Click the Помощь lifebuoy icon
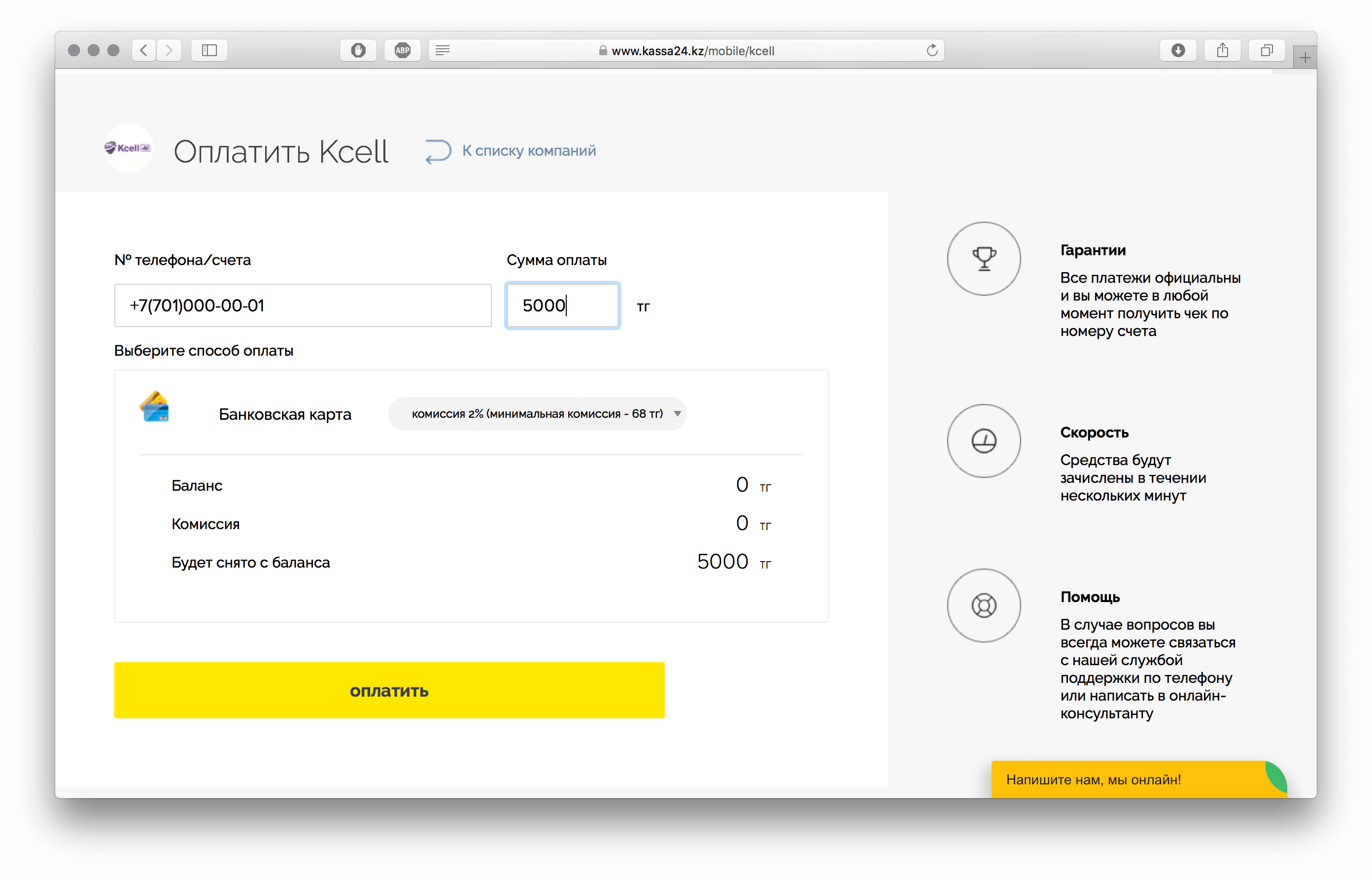This screenshot has width=1372, height=877. coord(984,606)
